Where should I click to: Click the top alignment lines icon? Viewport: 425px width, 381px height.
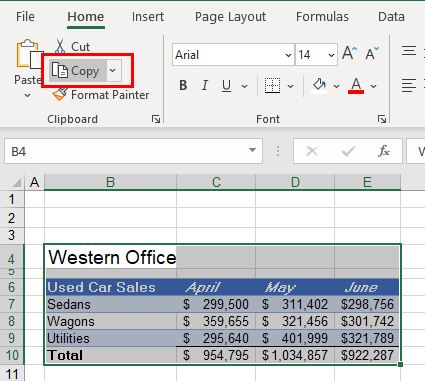pyautogui.click(x=409, y=51)
